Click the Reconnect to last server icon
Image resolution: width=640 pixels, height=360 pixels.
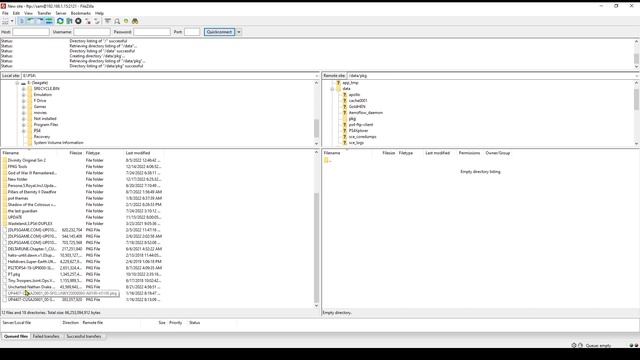pos(97,21)
